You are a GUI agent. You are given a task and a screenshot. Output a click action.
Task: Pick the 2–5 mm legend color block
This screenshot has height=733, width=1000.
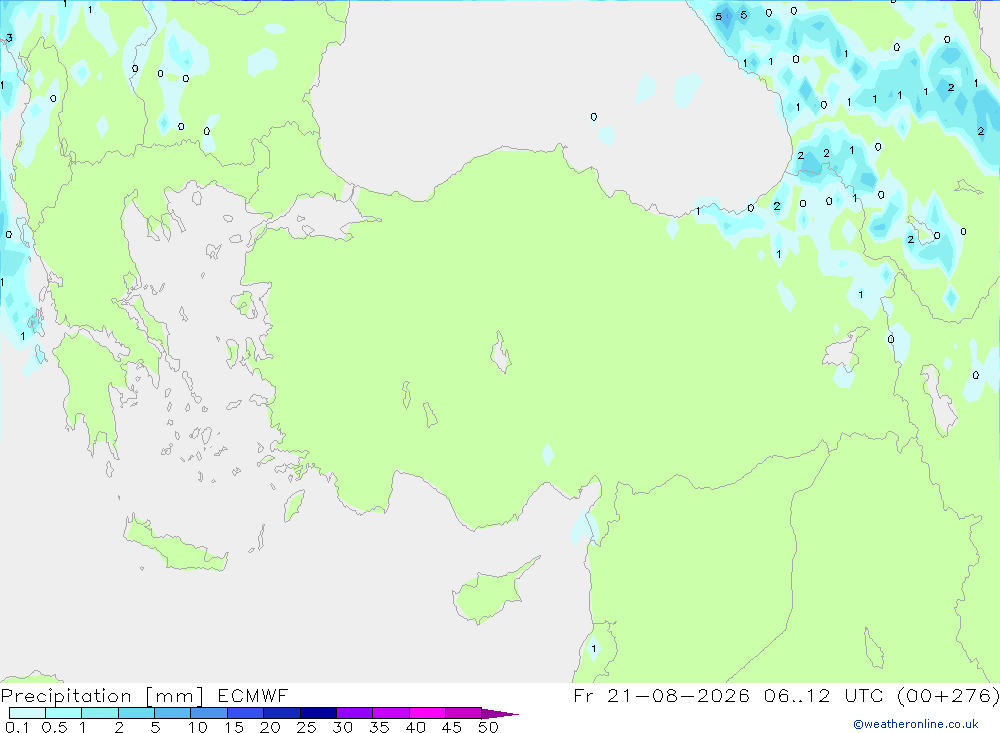coord(136,713)
